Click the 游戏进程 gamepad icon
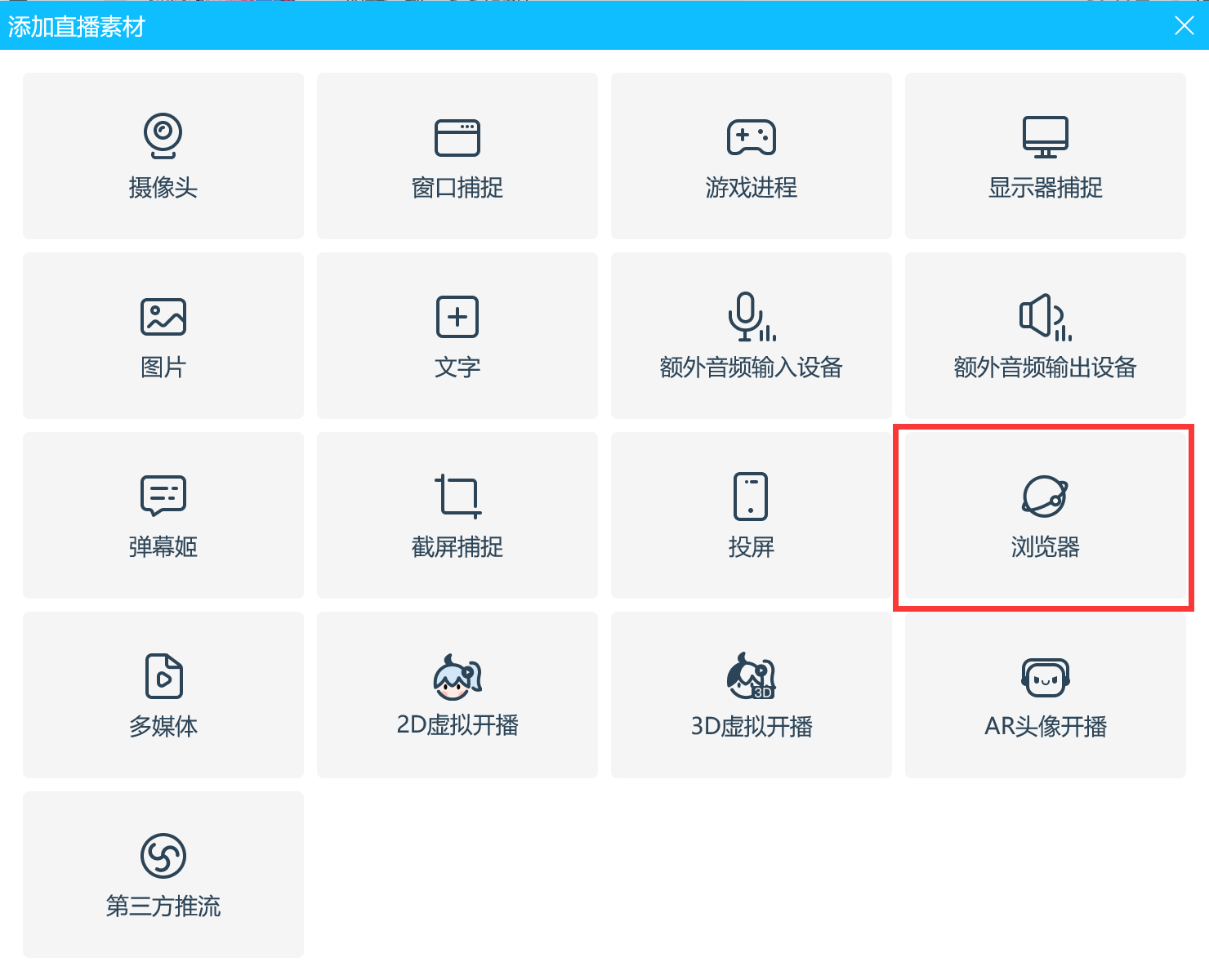Viewport: 1209px width, 980px height. point(752,137)
